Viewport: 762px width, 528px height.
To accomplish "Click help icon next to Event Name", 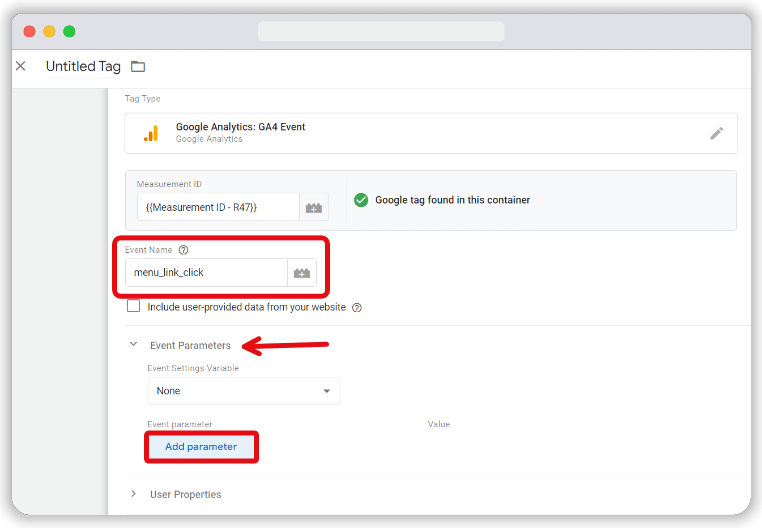I will tap(183, 250).
